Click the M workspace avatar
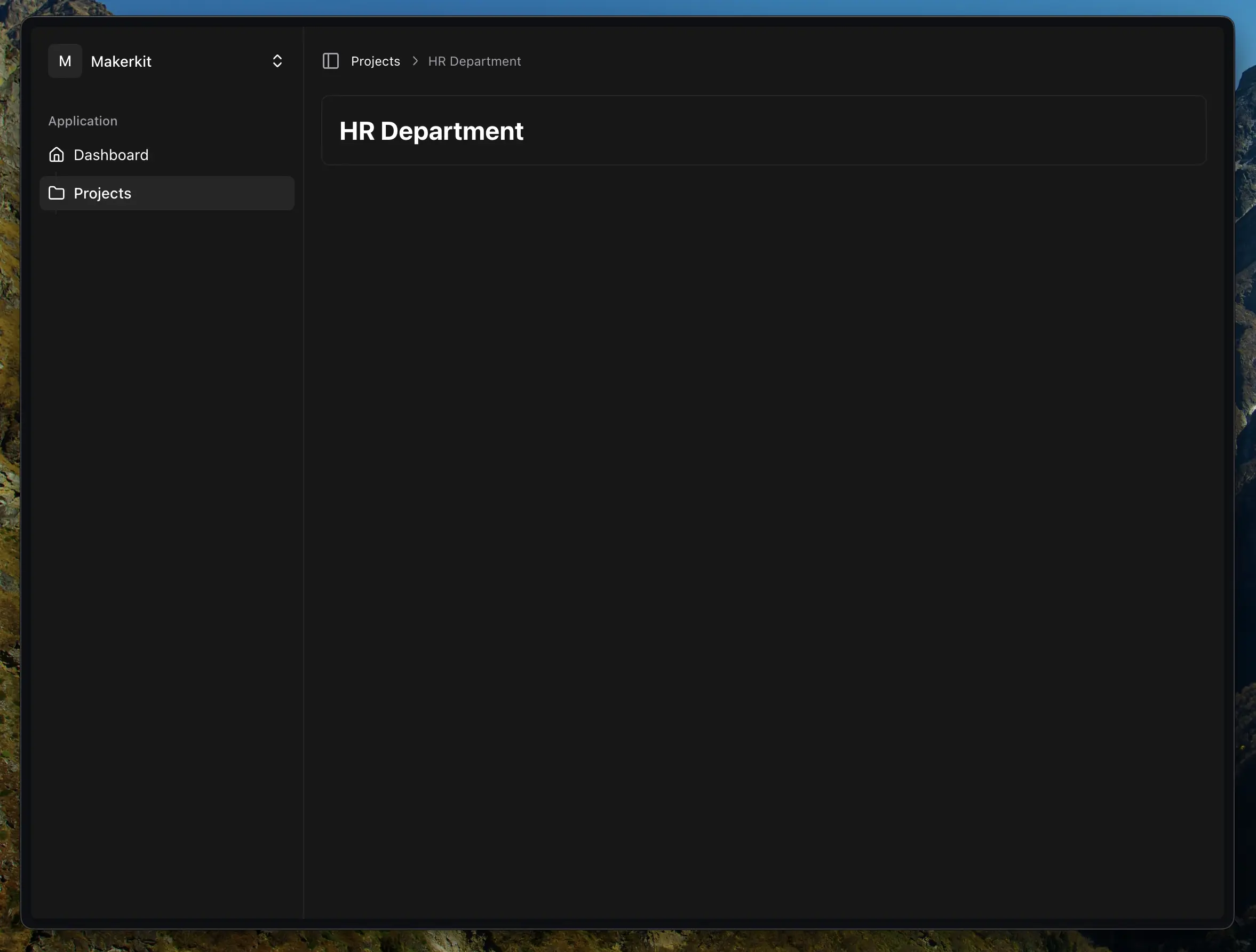 pyautogui.click(x=65, y=61)
